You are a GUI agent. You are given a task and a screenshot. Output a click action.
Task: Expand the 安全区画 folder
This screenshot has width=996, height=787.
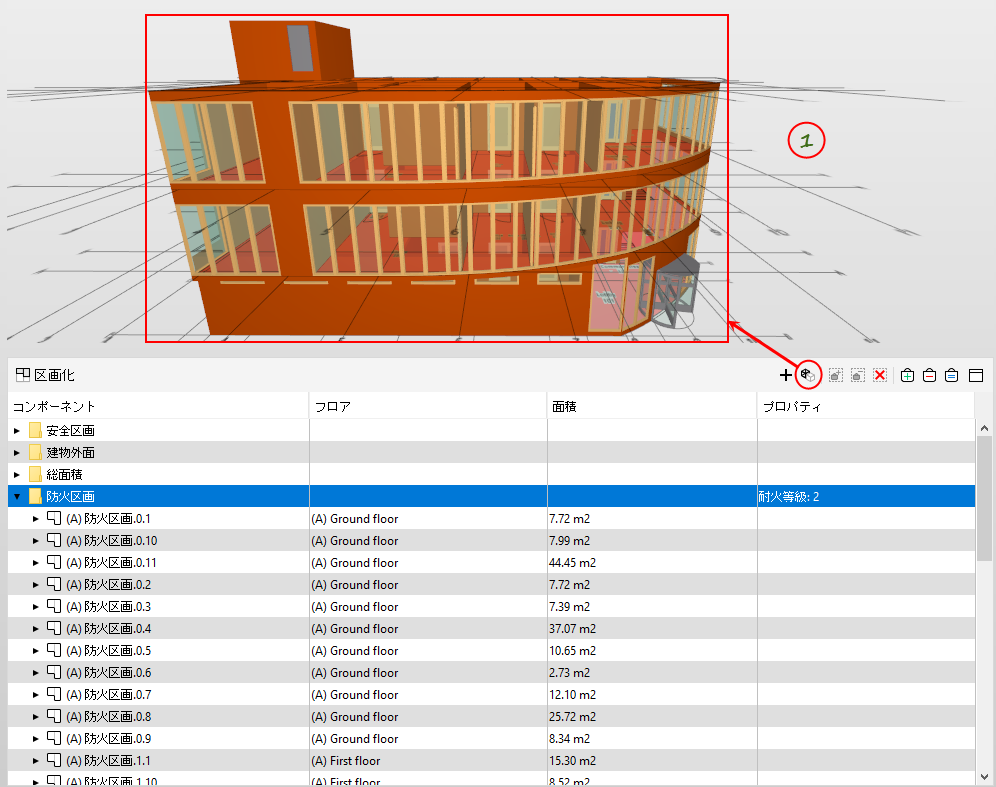pyautogui.click(x=17, y=431)
